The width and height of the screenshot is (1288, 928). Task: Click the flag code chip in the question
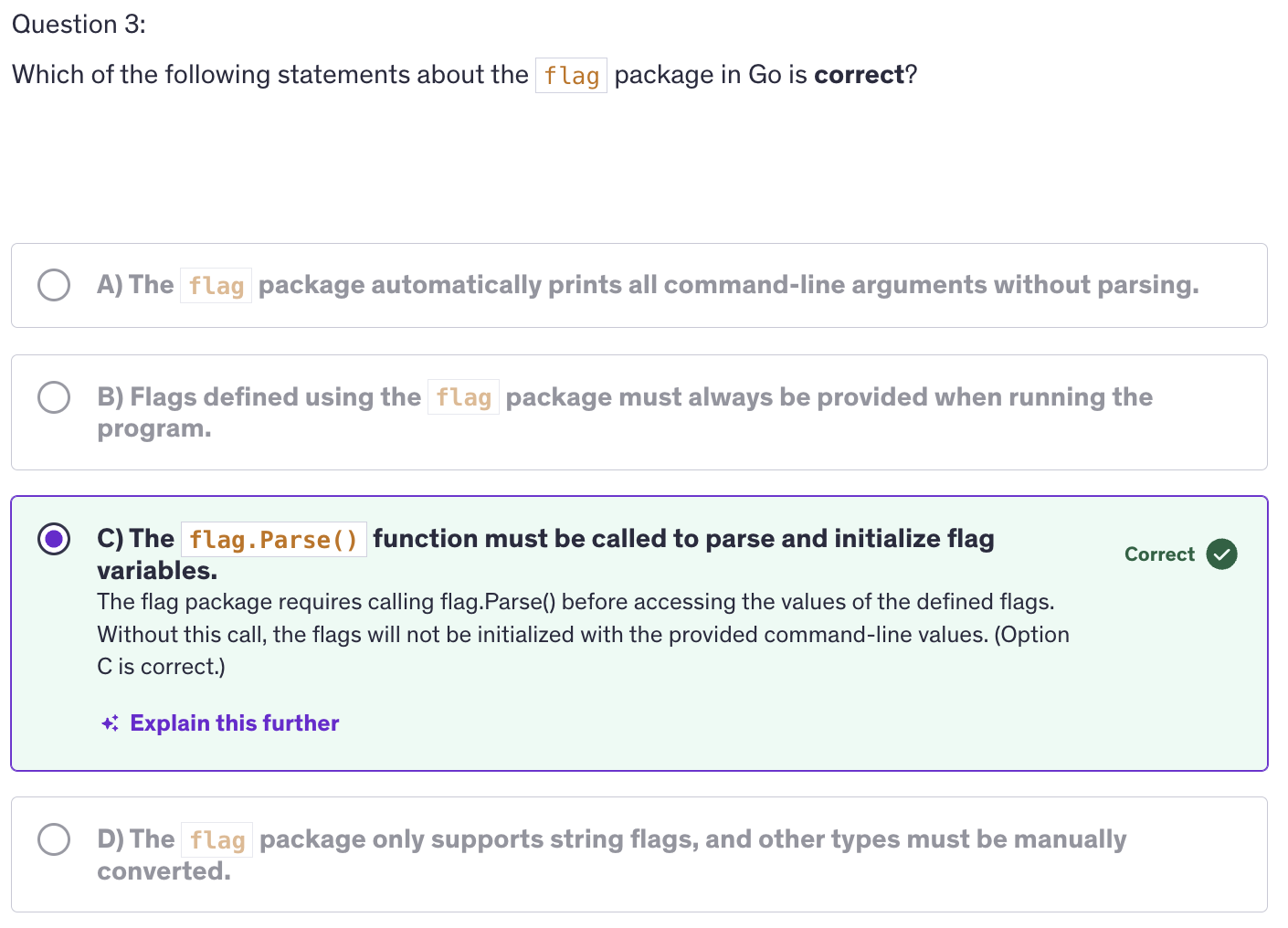[x=571, y=76]
